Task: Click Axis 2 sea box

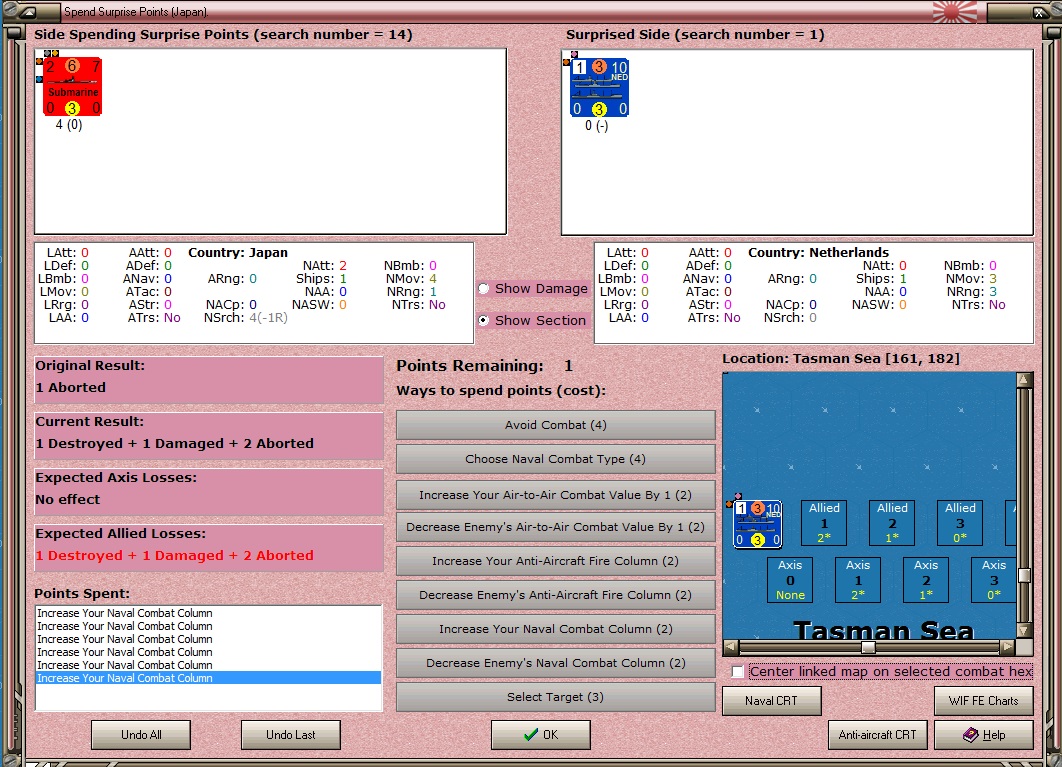Action: tap(926, 580)
